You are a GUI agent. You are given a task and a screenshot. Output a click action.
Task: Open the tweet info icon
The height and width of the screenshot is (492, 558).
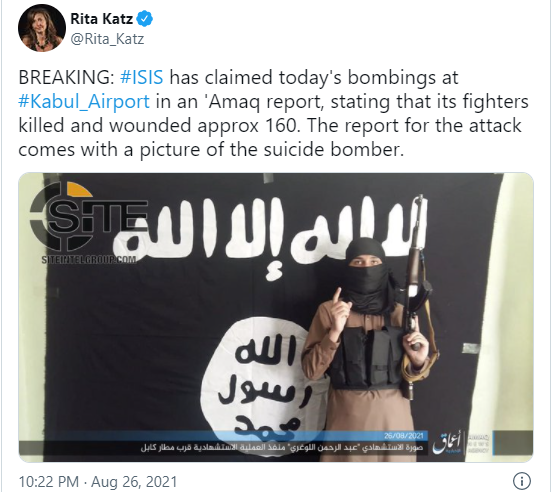point(522,481)
